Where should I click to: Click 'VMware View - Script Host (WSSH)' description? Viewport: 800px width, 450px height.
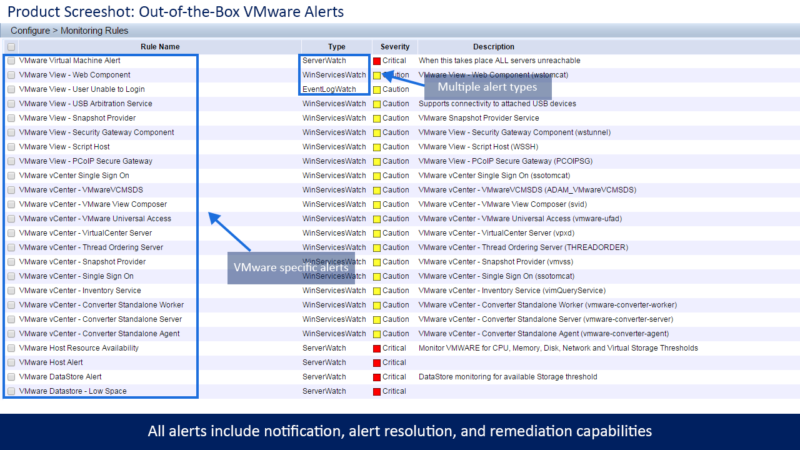[x=478, y=146]
